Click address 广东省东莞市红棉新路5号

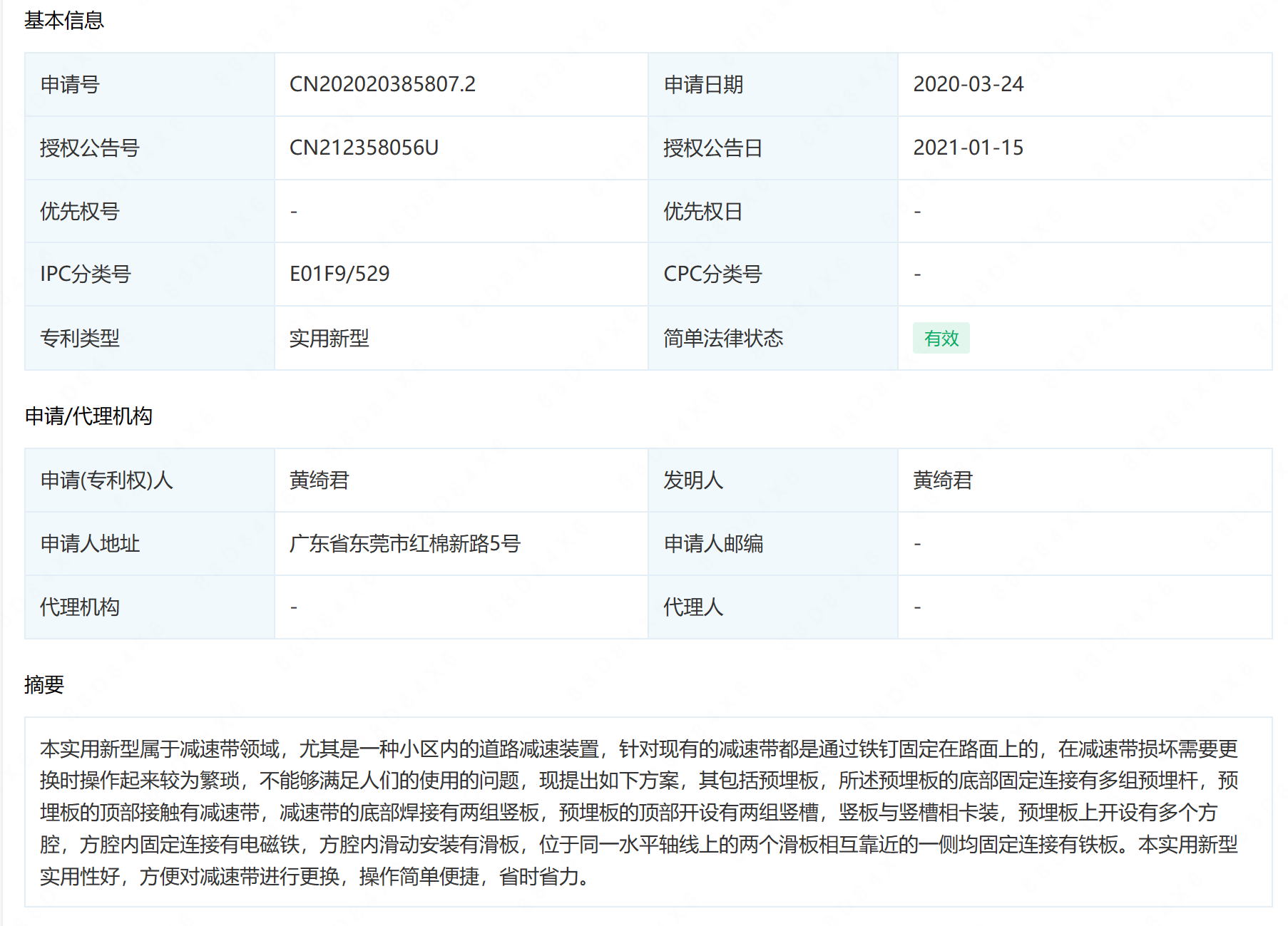point(405,543)
